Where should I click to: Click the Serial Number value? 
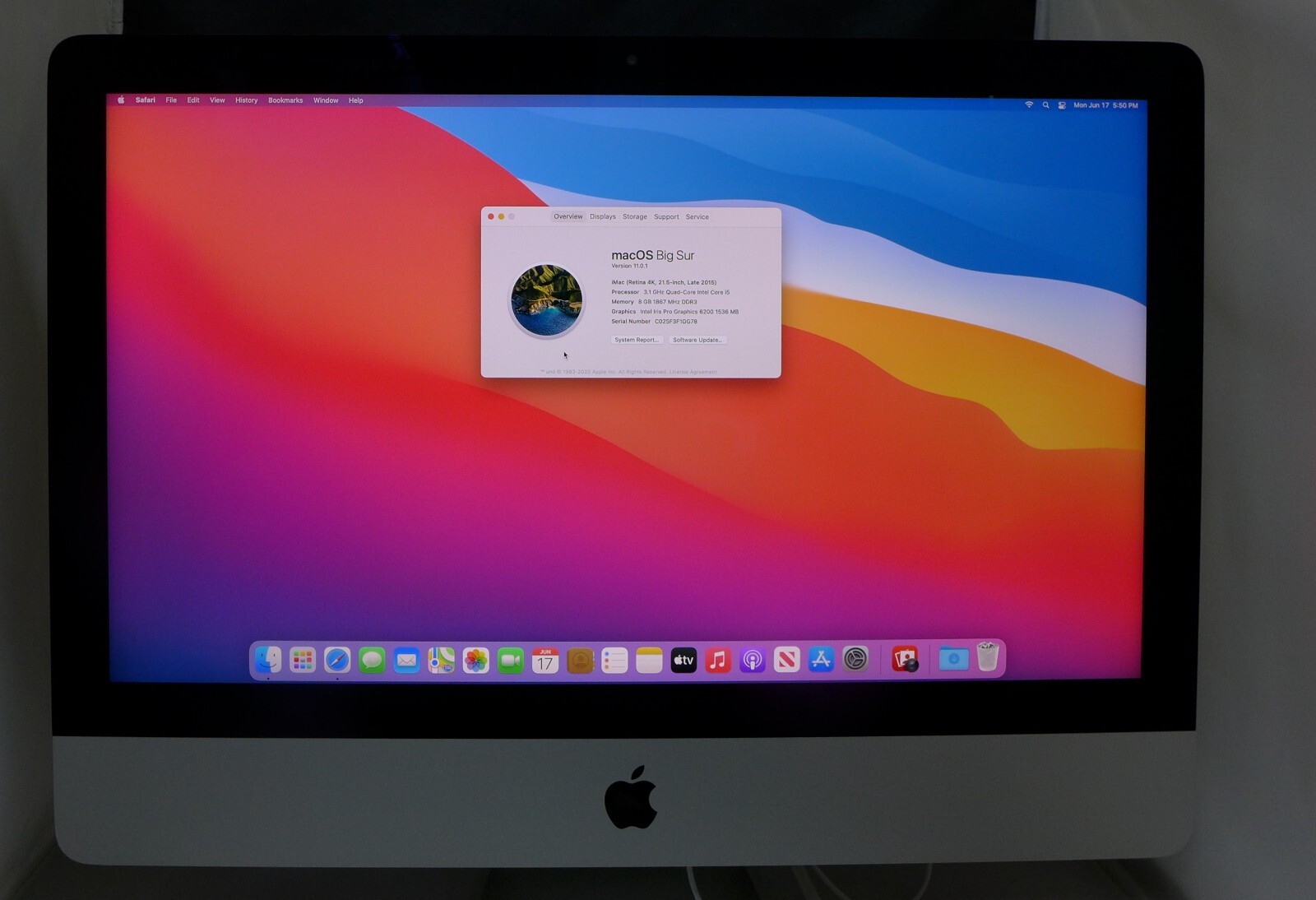pos(676,322)
